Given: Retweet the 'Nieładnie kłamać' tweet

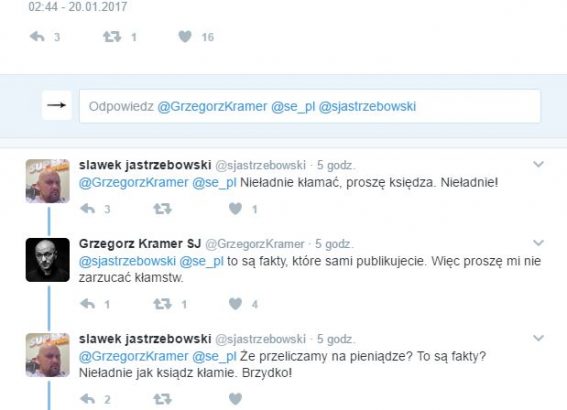Looking at the screenshot, I should click(162, 209).
